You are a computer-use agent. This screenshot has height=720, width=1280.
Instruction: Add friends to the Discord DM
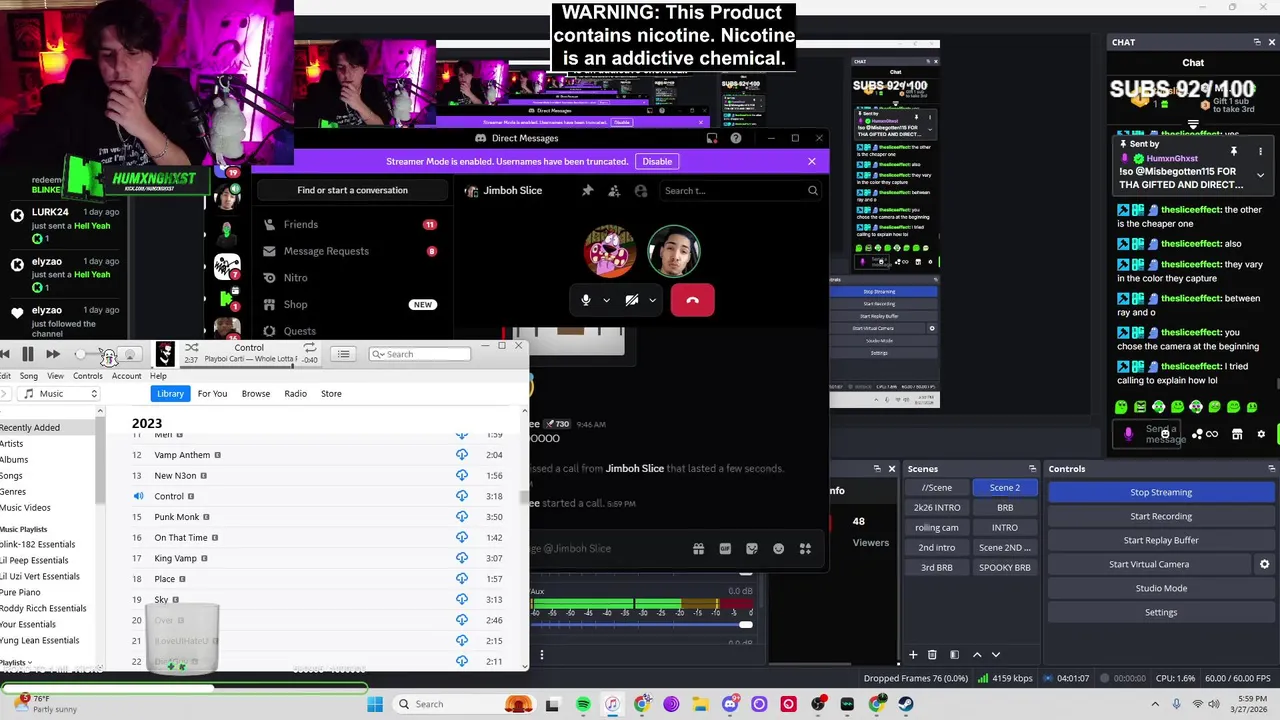[x=614, y=190]
